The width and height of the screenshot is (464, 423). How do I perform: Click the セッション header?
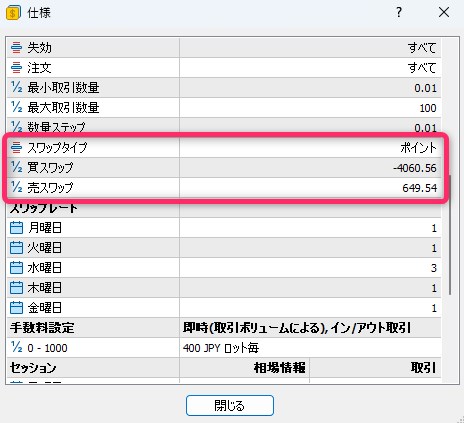tap(33, 368)
